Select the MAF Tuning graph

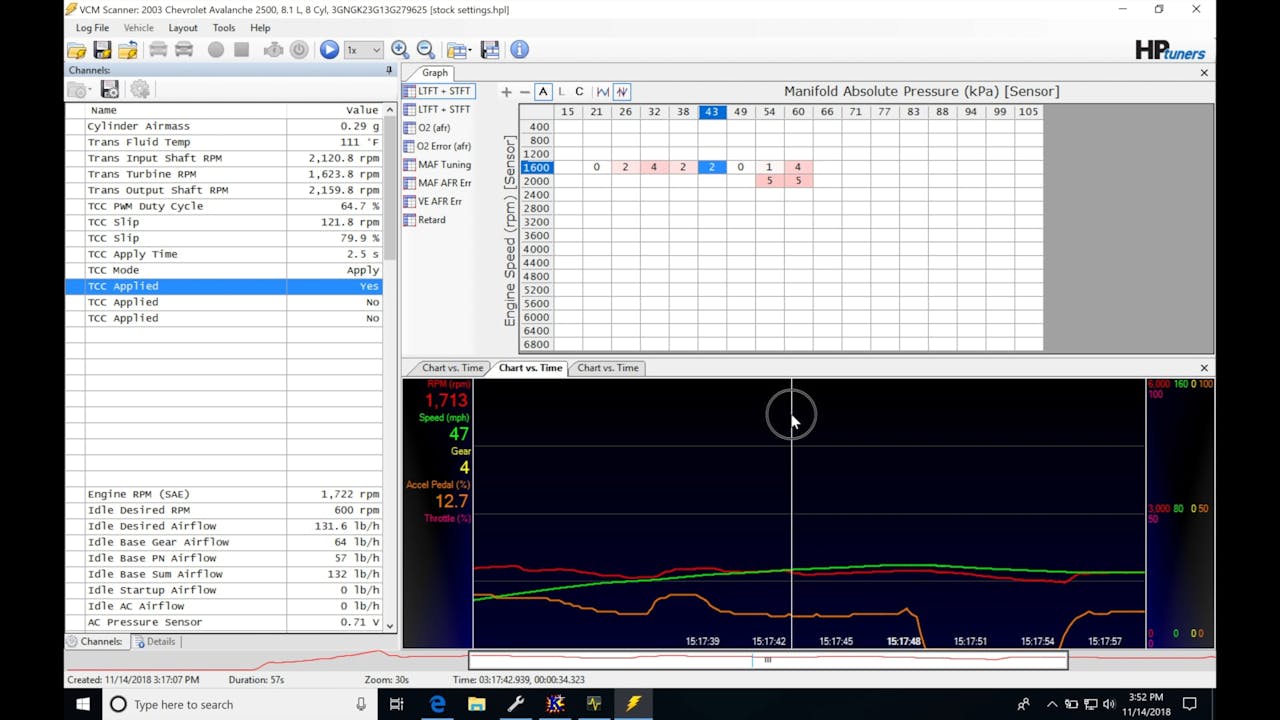tap(443, 165)
